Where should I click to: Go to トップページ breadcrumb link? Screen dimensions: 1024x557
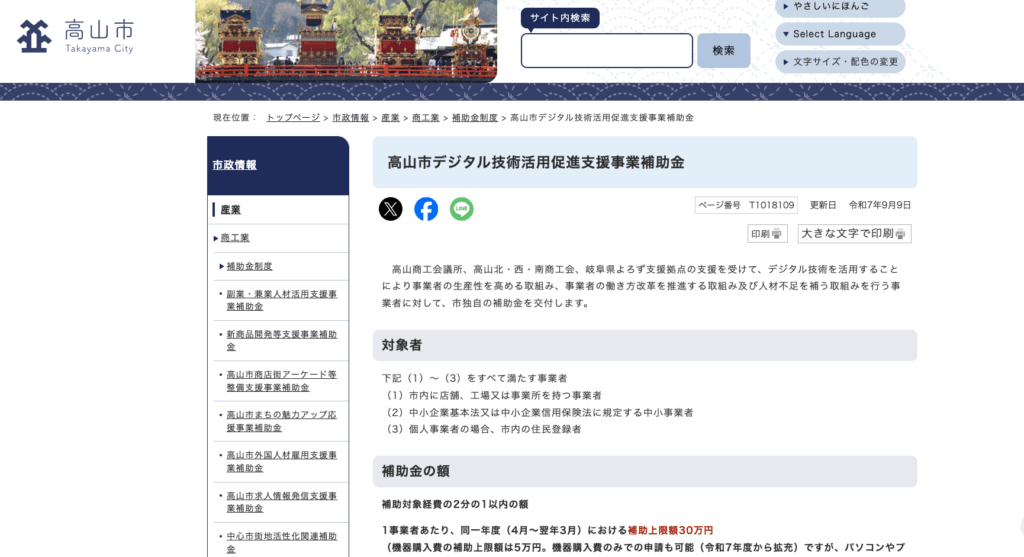[x=293, y=118]
